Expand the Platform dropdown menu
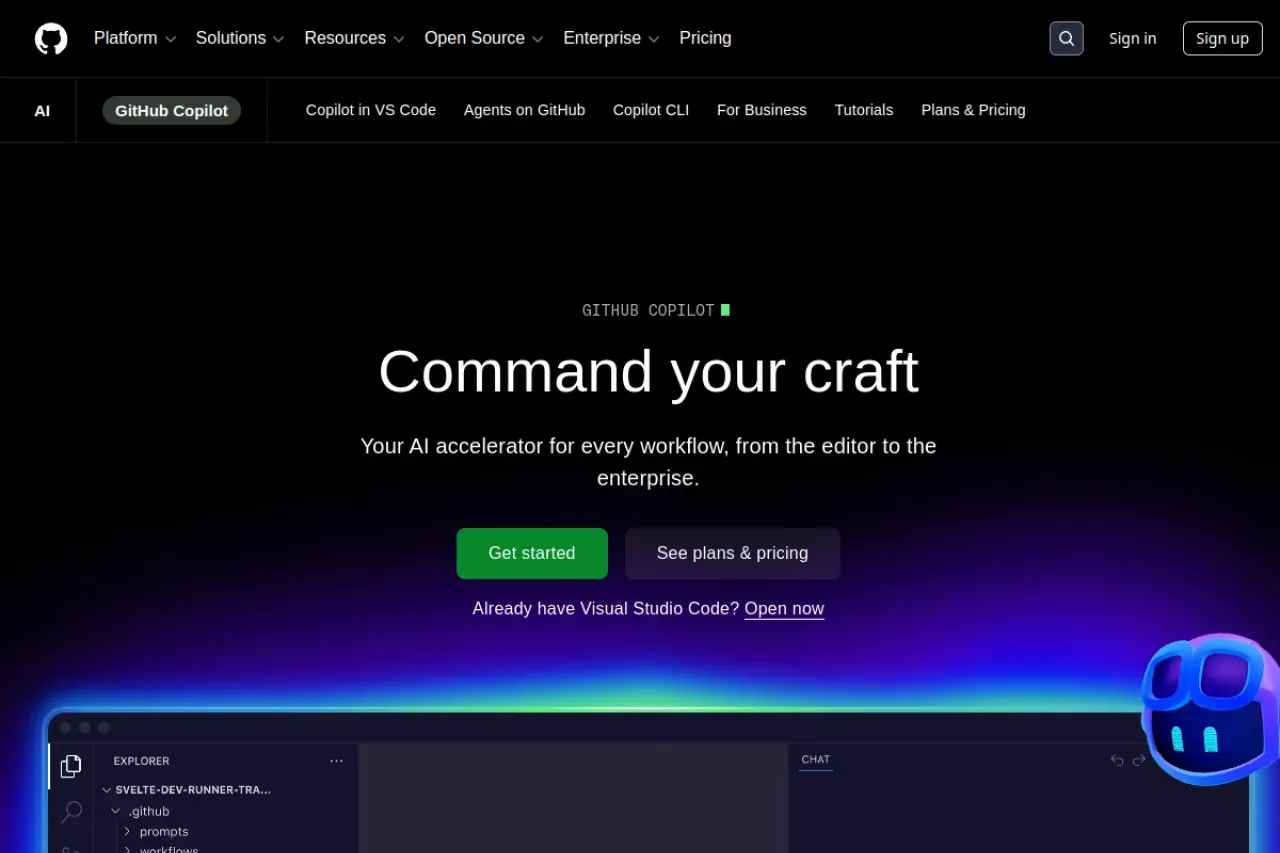 pyautogui.click(x=135, y=38)
